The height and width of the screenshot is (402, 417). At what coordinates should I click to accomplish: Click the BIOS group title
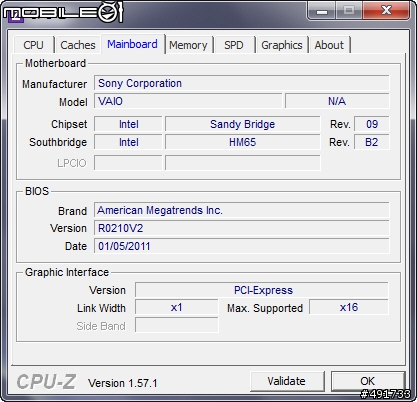pyautogui.click(x=37, y=191)
